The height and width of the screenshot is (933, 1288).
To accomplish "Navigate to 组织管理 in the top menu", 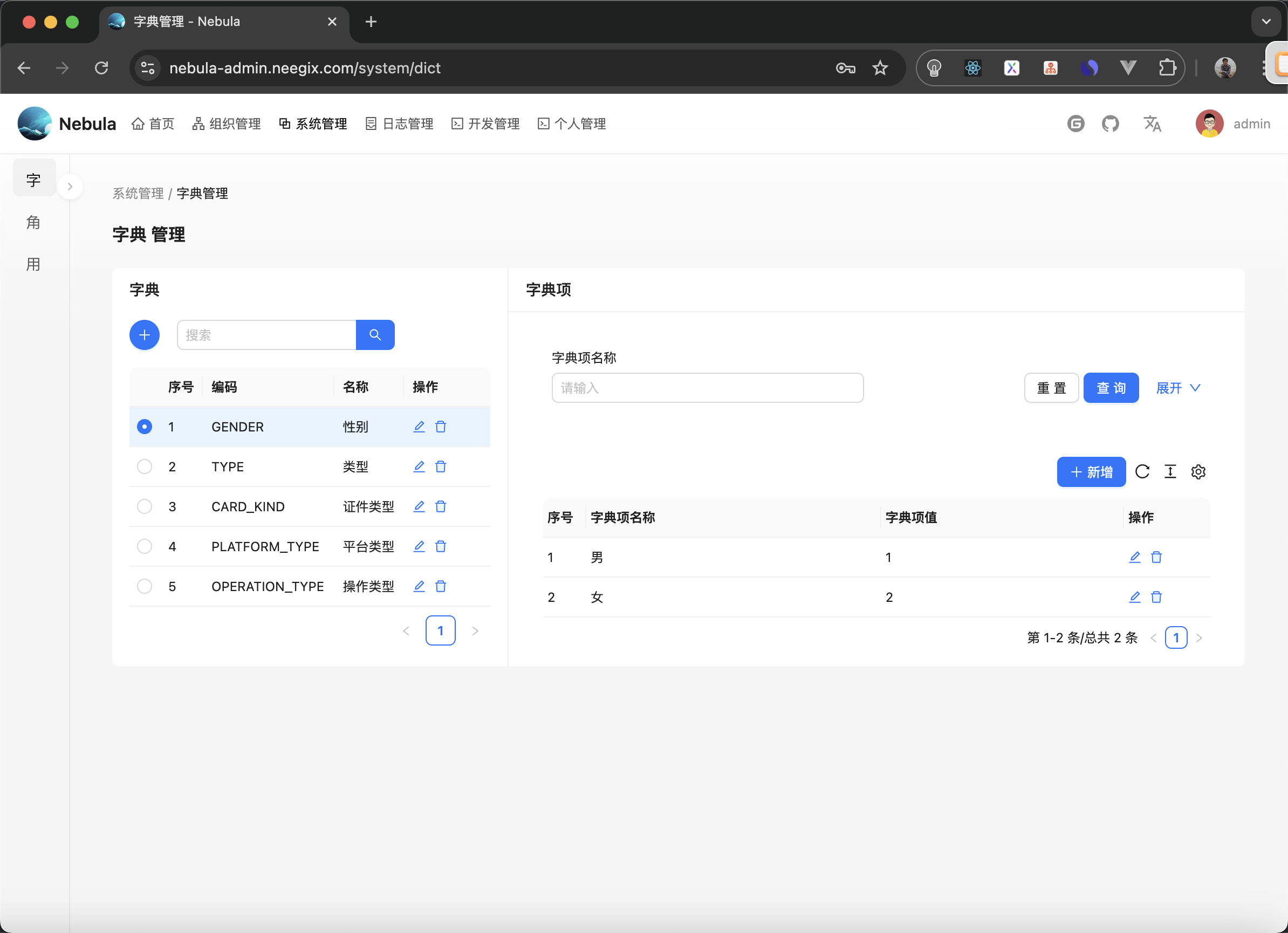I will click(x=226, y=123).
